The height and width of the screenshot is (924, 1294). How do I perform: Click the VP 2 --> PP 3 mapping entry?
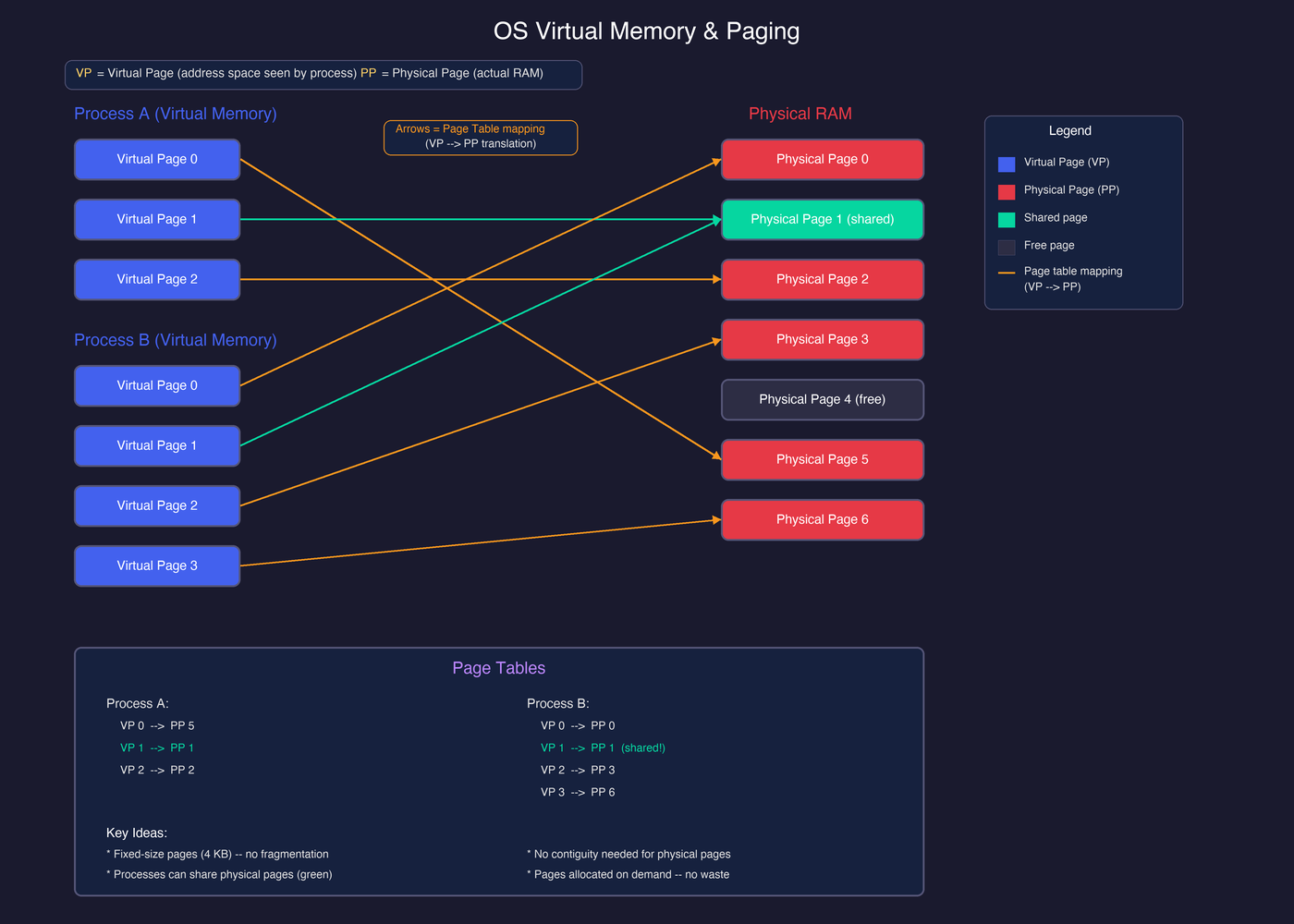coord(577,770)
